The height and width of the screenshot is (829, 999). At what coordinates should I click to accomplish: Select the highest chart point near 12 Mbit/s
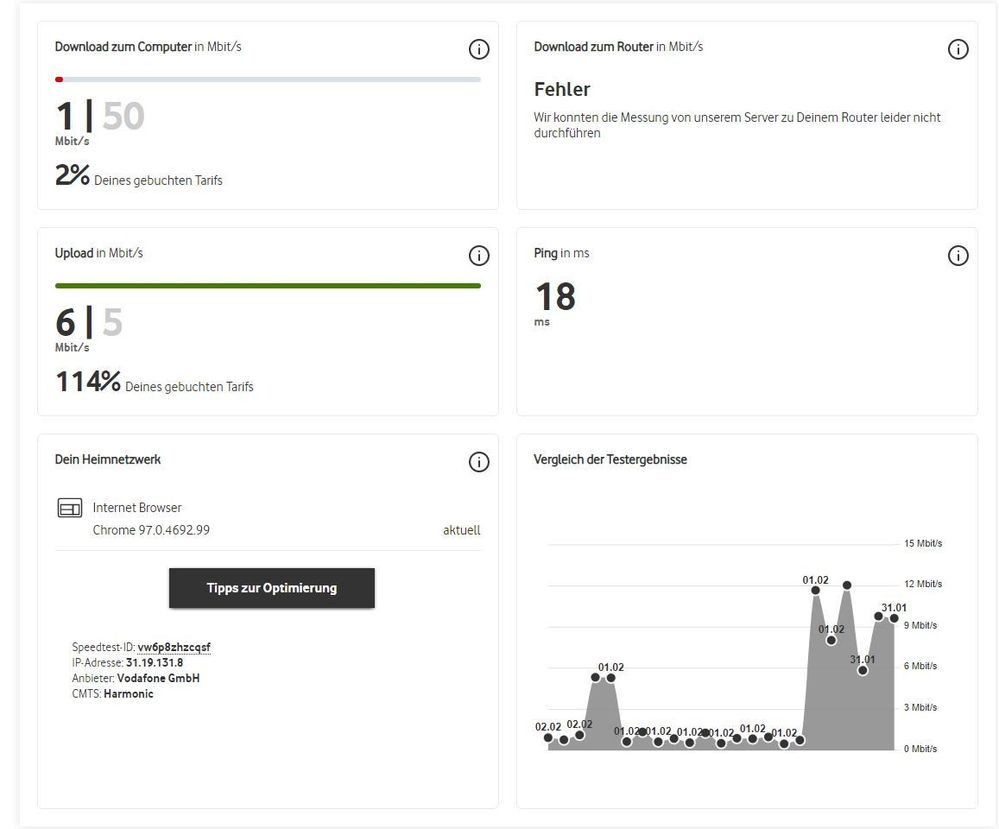click(847, 585)
